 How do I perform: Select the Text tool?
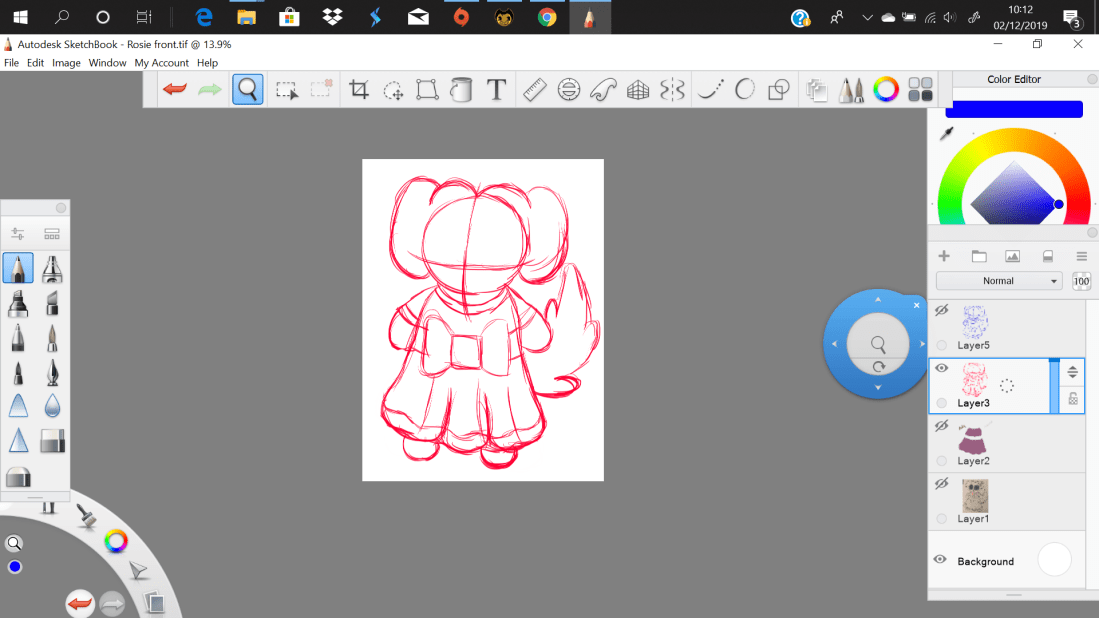[x=496, y=90]
